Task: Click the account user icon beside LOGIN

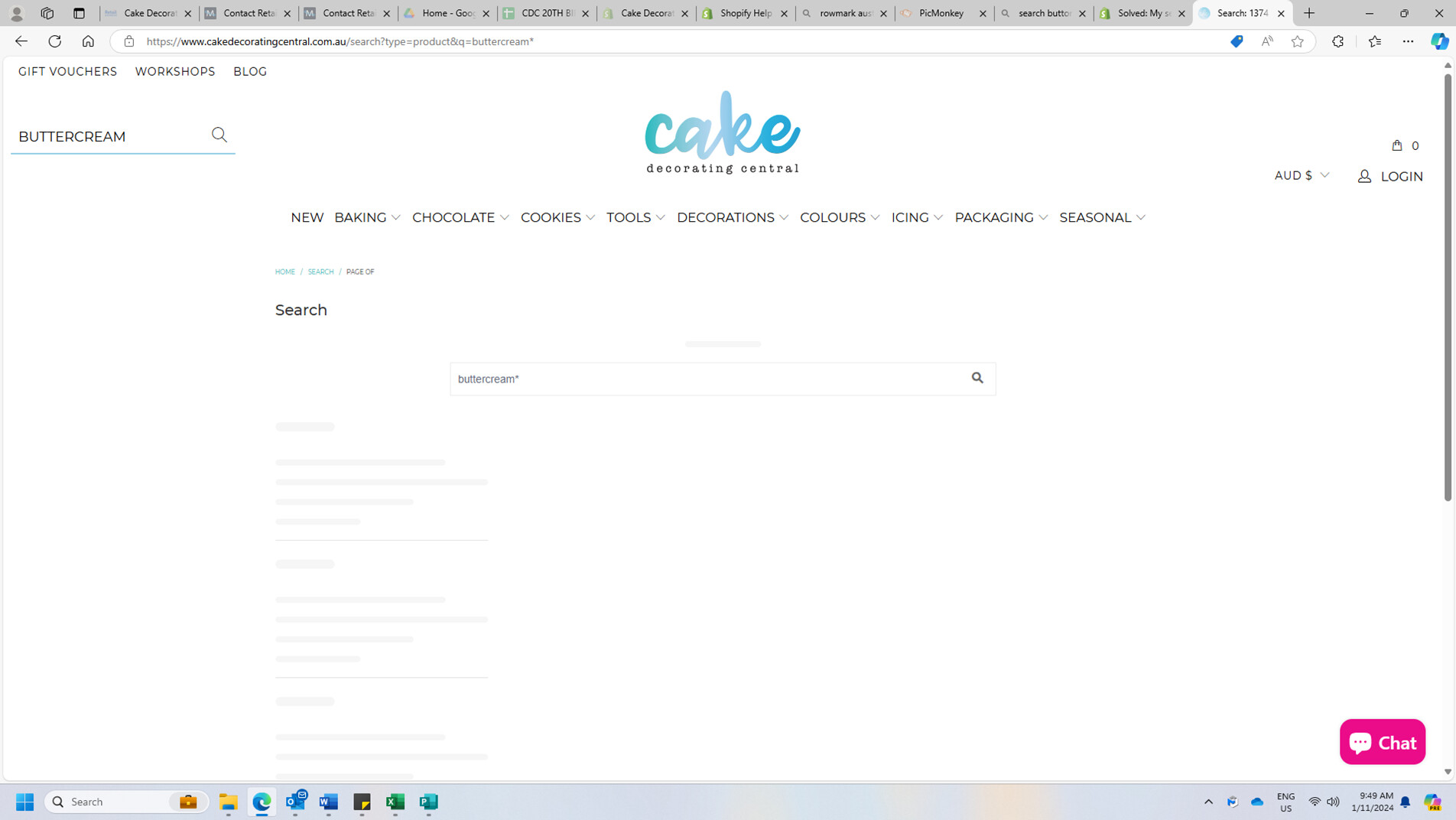Action: click(1364, 177)
